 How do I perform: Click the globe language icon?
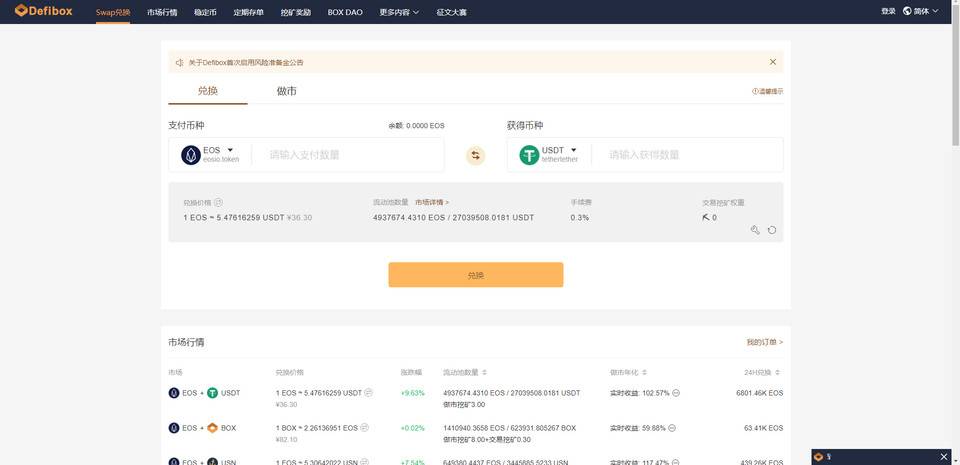point(907,11)
